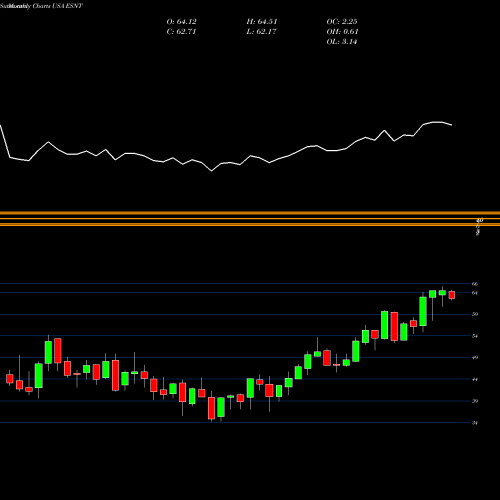Click the end point of the white line chart
Screen dimensions: 500x500
point(452,125)
